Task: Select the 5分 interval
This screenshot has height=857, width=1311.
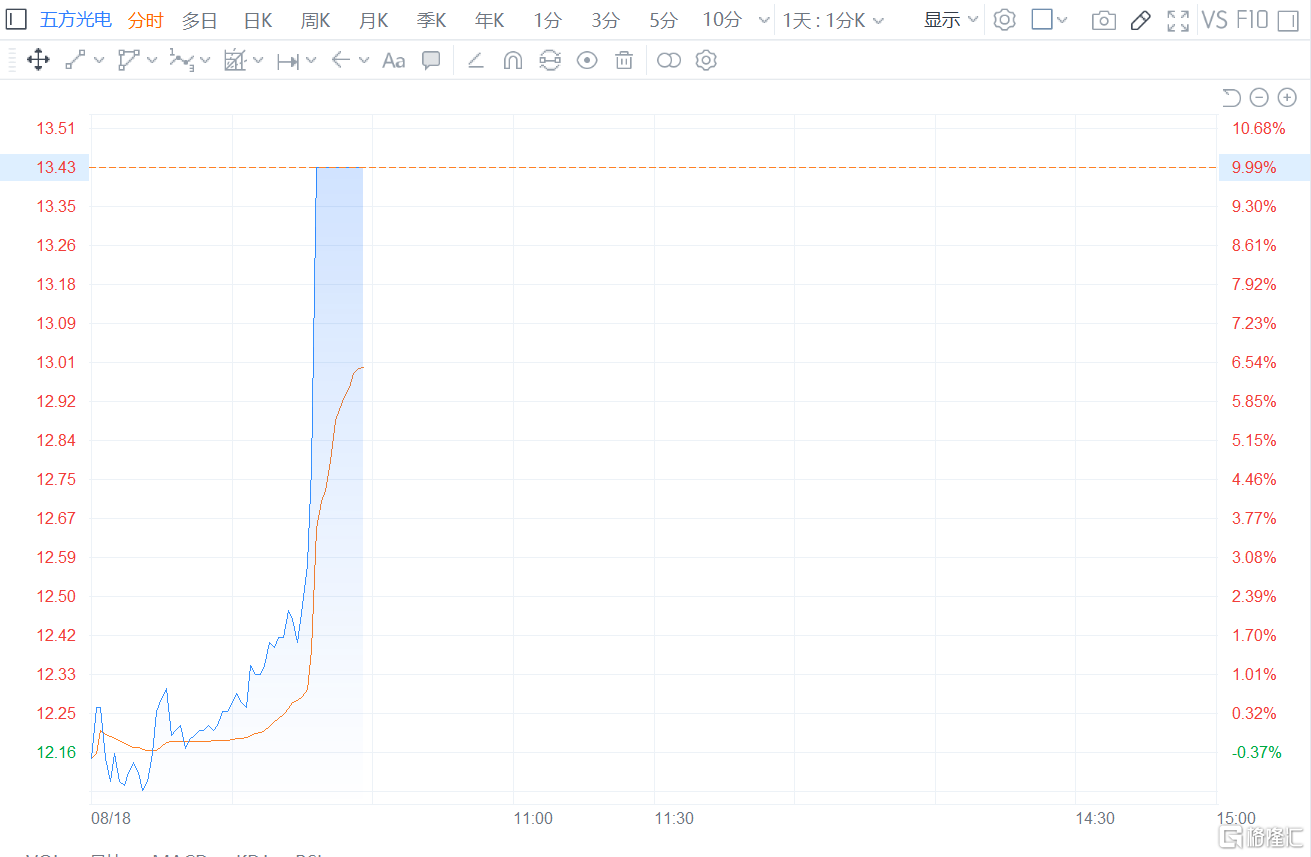Action: click(x=663, y=20)
